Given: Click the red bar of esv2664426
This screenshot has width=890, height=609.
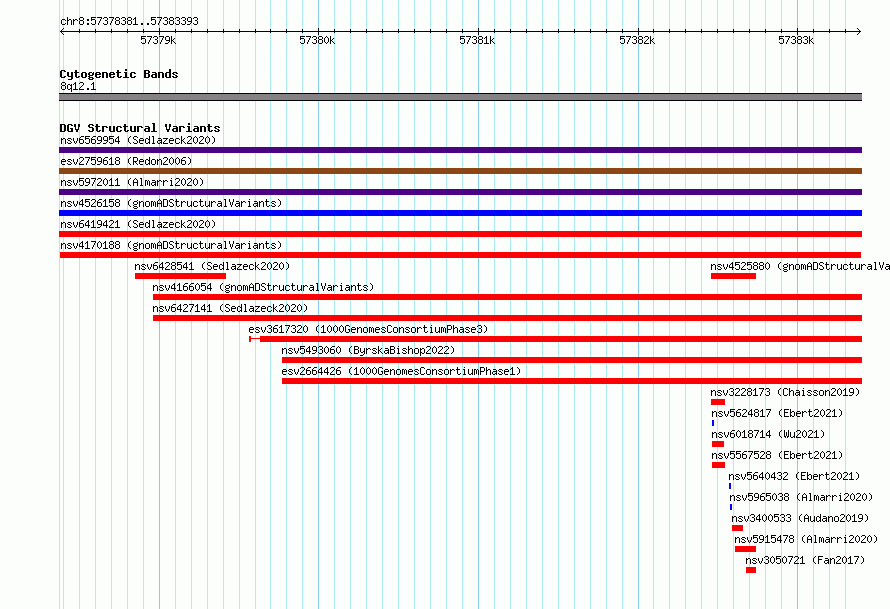Looking at the screenshot, I should (572, 381).
